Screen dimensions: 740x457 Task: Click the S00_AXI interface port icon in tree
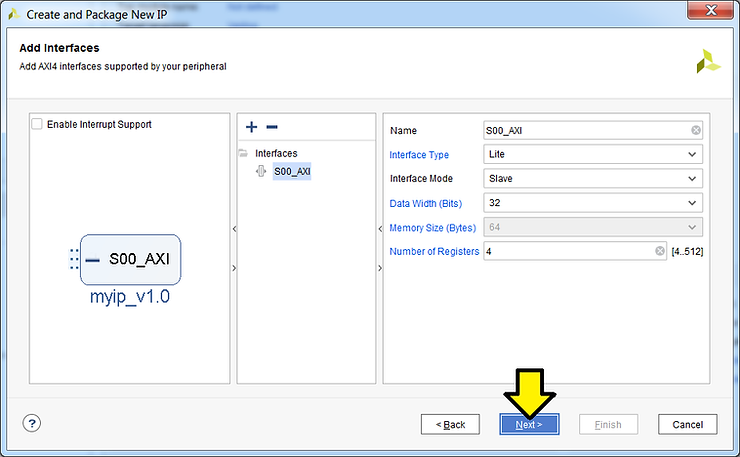(261, 171)
